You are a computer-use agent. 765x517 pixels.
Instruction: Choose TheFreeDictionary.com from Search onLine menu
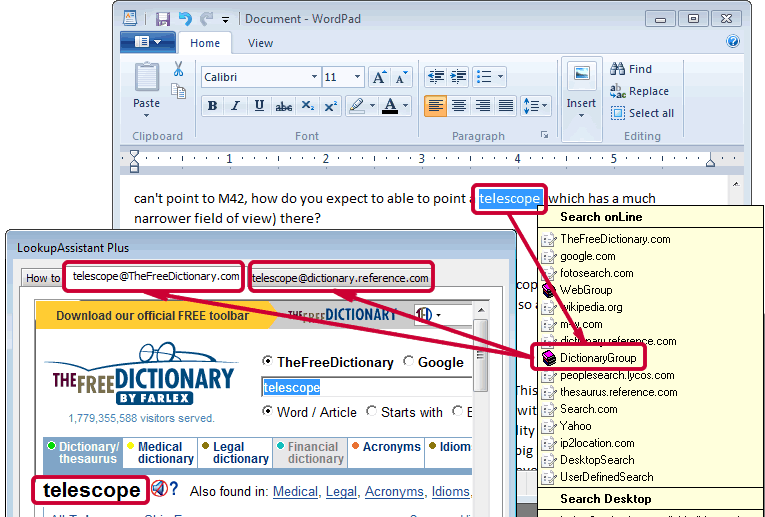click(615, 239)
